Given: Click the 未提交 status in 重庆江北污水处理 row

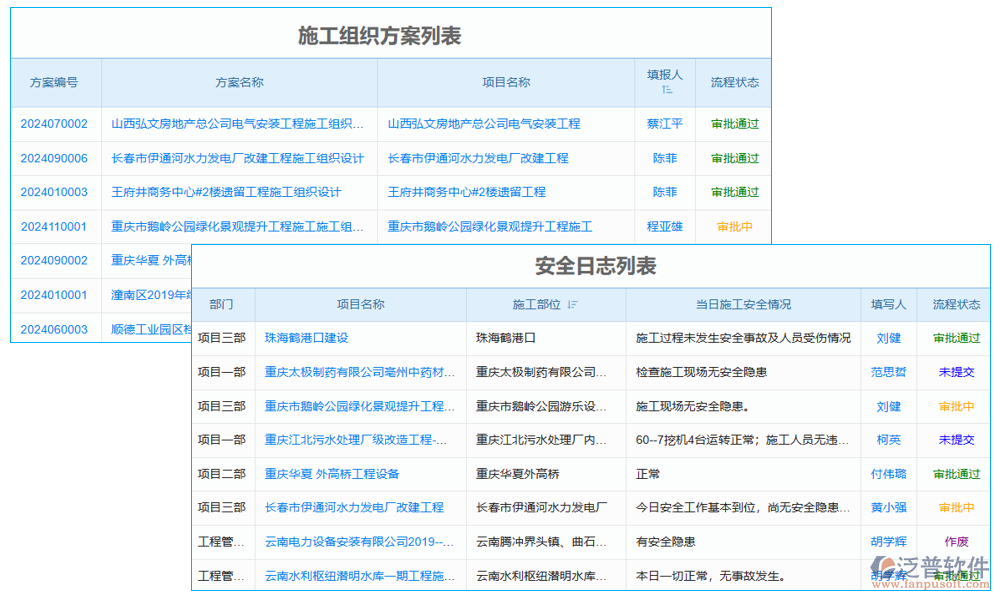Looking at the screenshot, I should 955,440.
